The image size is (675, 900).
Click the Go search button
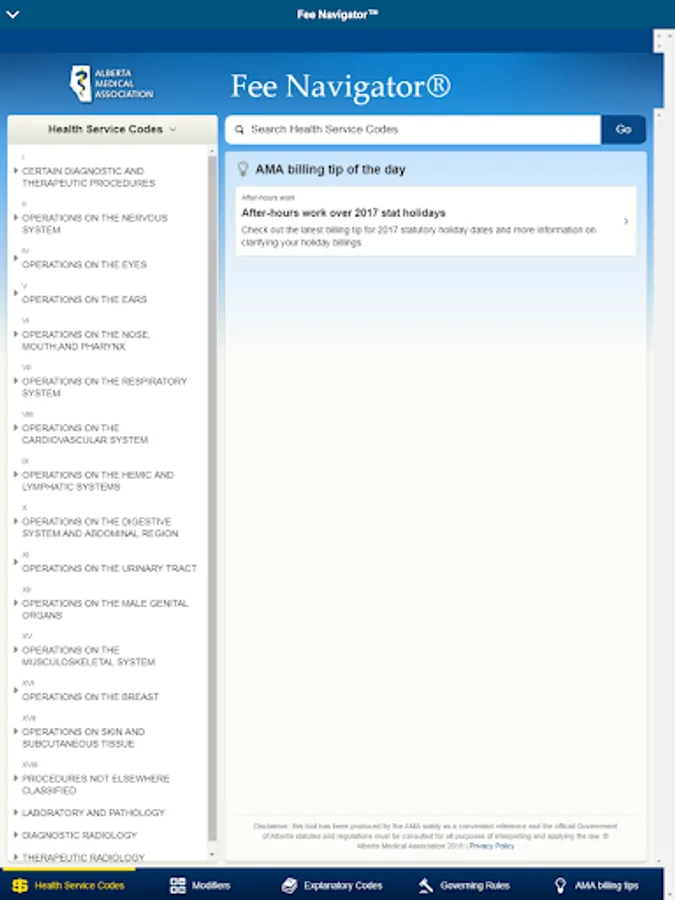623,130
